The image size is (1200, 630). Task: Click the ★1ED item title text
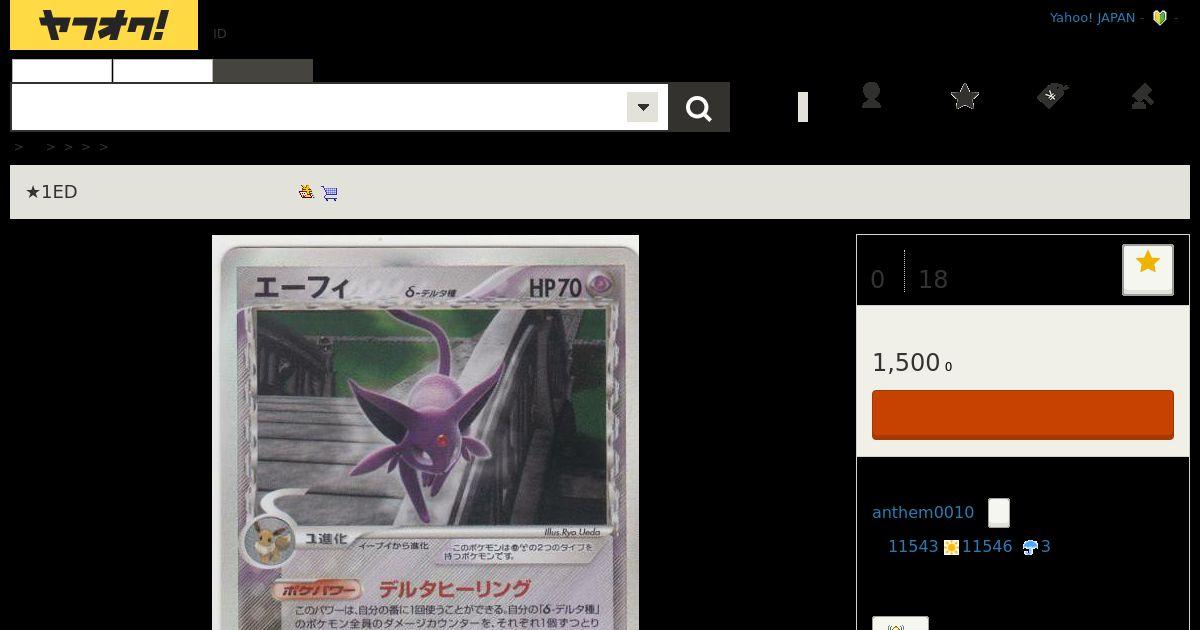[x=51, y=192]
